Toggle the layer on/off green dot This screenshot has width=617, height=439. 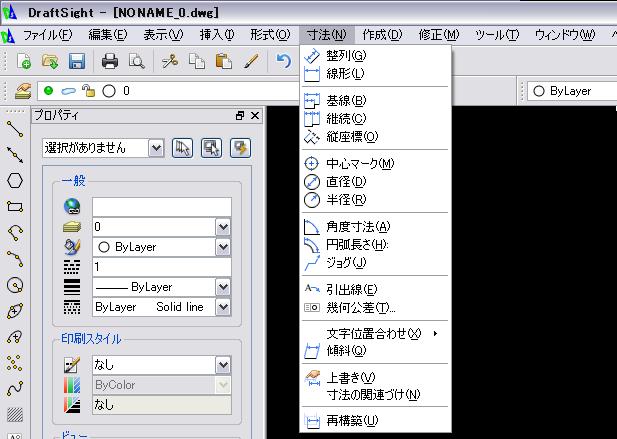48,91
